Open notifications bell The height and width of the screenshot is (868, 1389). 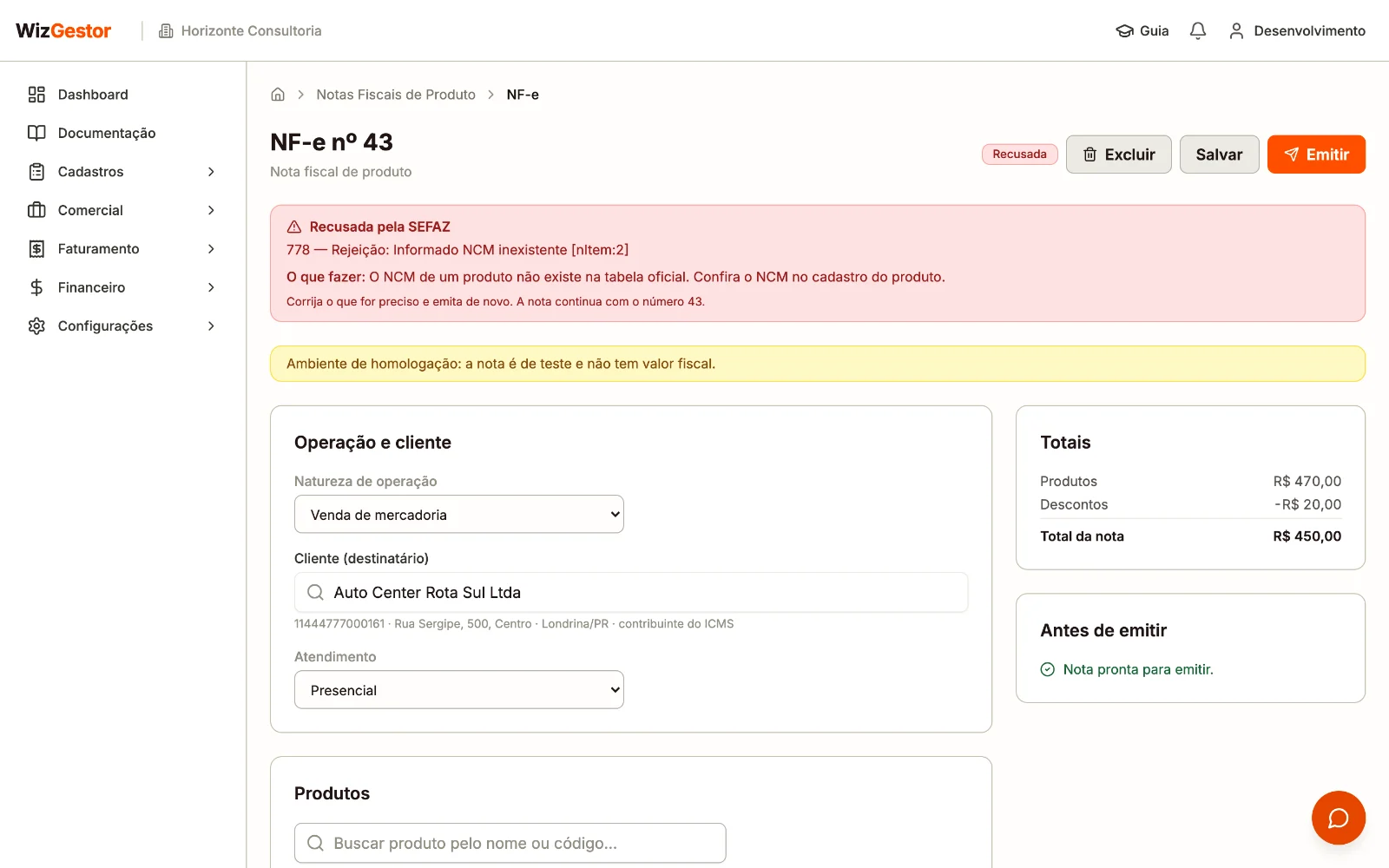tap(1198, 30)
